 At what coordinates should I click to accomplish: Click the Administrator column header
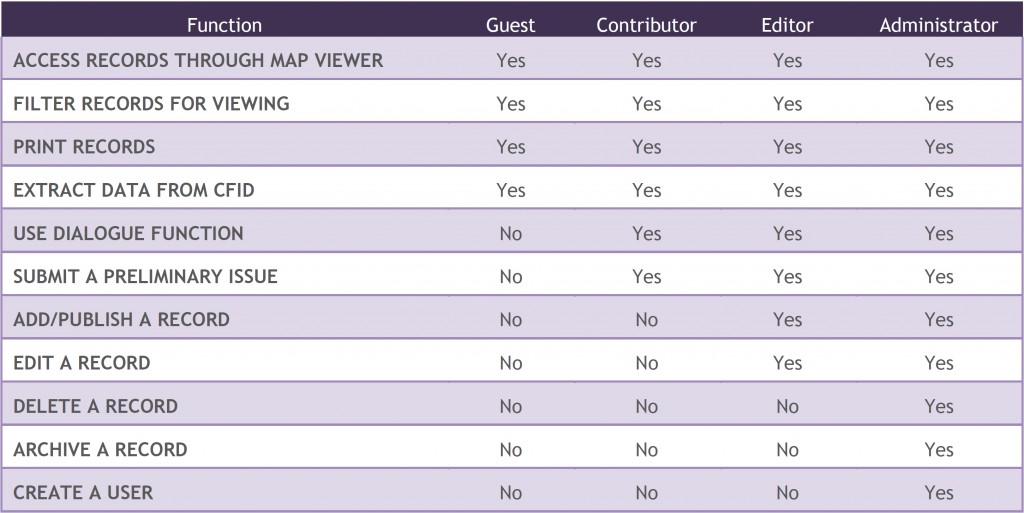[x=938, y=25]
